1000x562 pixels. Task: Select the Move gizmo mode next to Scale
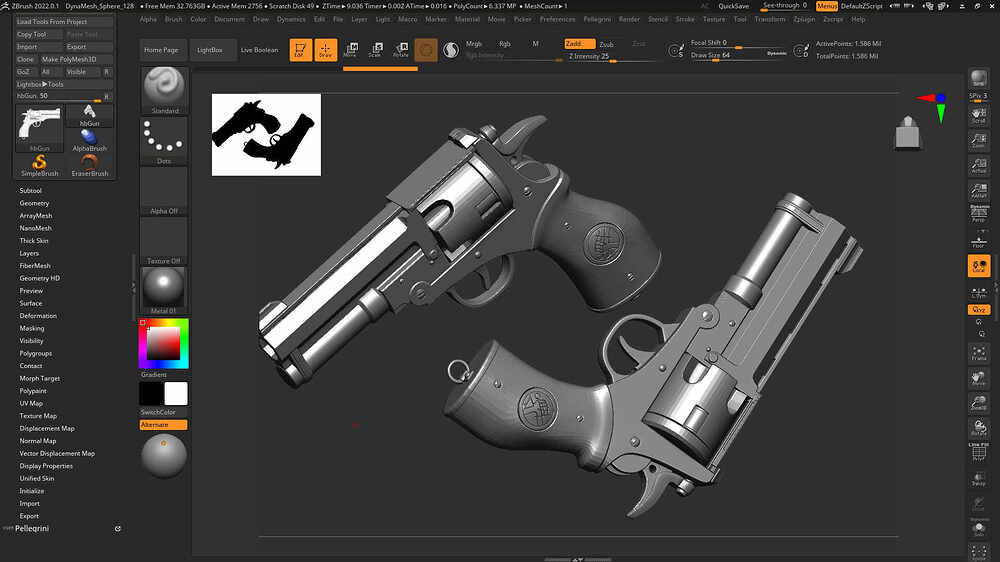click(x=350, y=50)
